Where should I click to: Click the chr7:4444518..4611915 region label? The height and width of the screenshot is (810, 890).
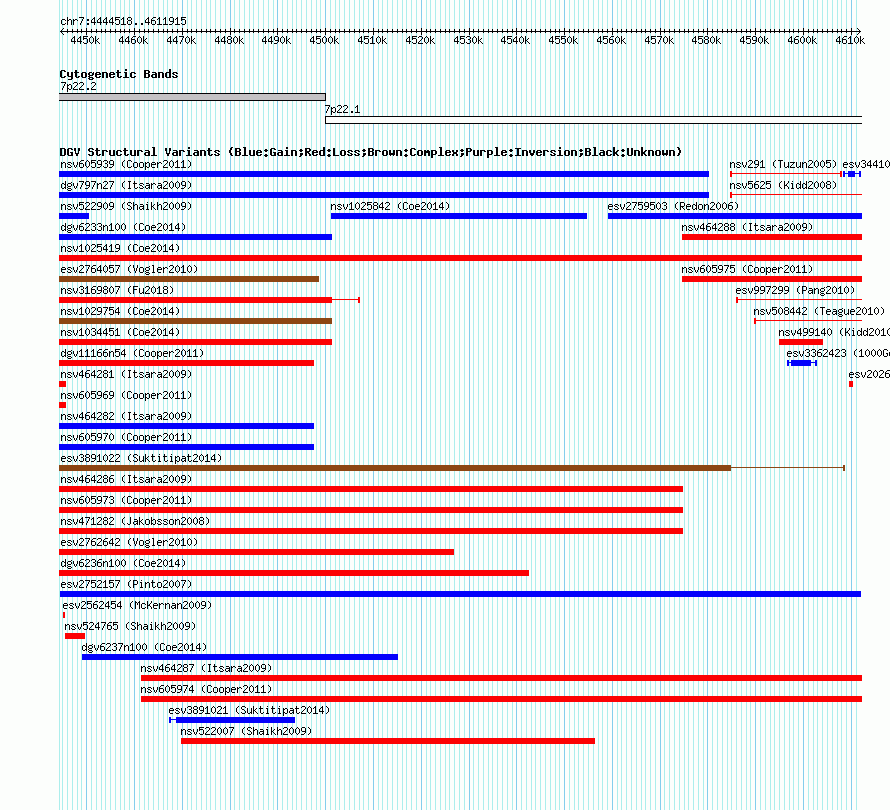click(123, 22)
